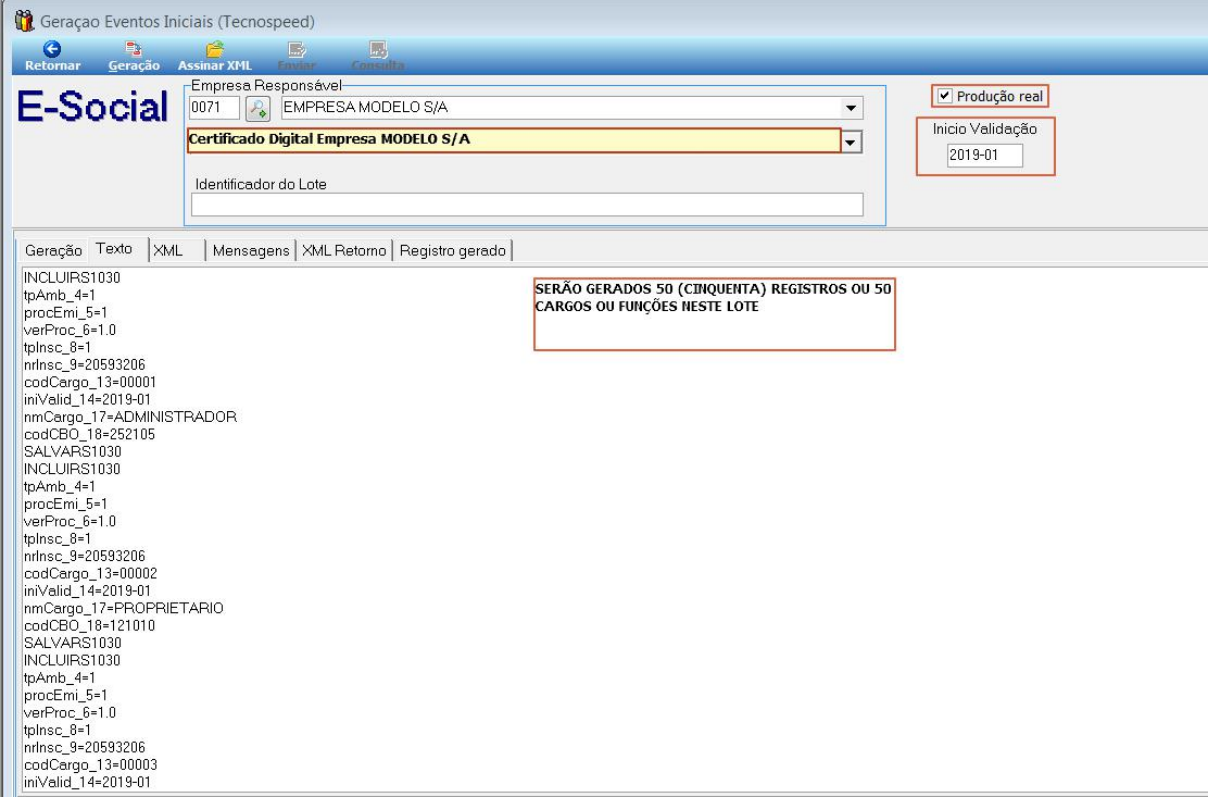Select the Registro gerado tab

453,250
